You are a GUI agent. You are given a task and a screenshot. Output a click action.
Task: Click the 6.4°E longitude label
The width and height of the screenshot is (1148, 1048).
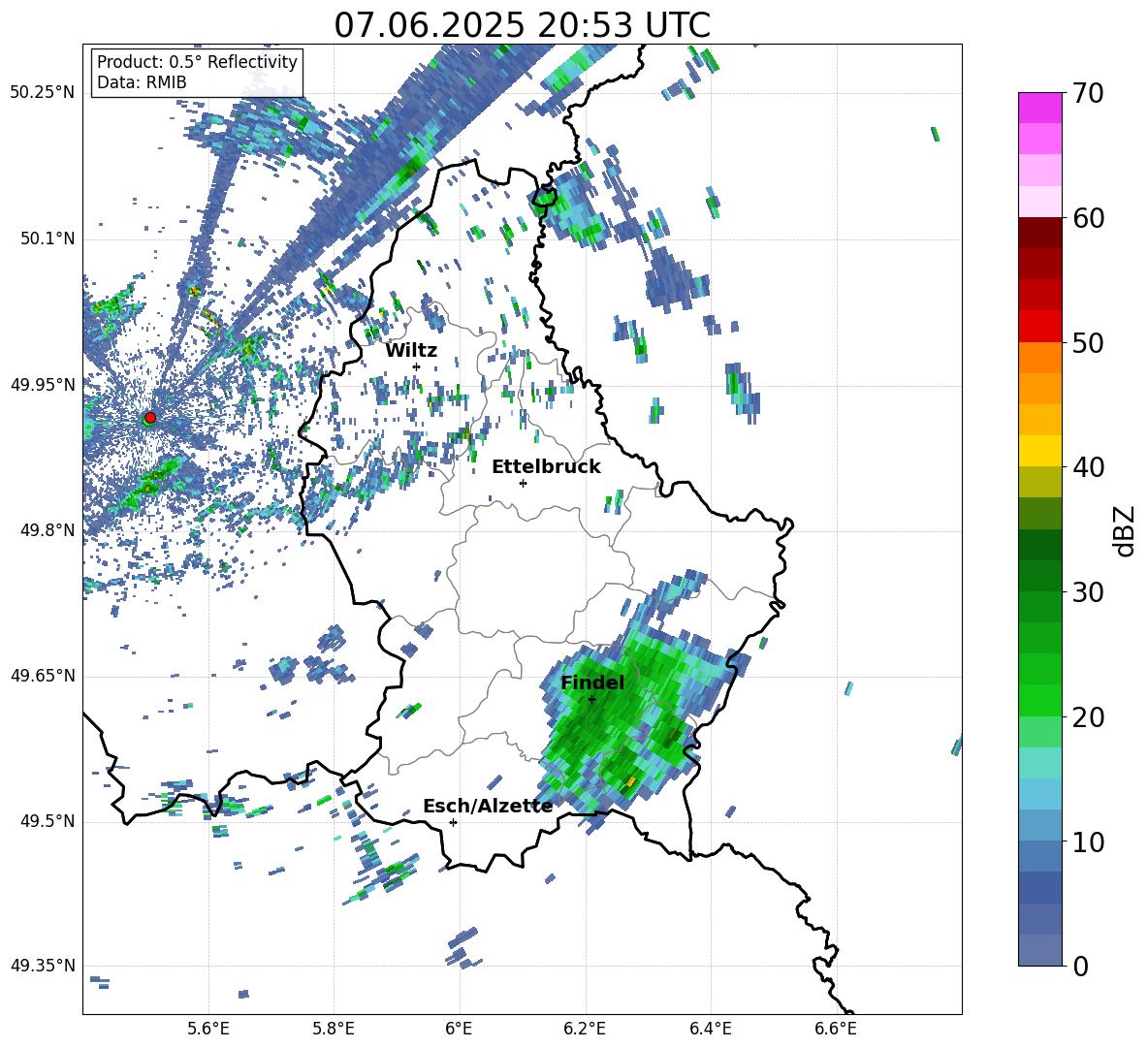click(711, 1029)
